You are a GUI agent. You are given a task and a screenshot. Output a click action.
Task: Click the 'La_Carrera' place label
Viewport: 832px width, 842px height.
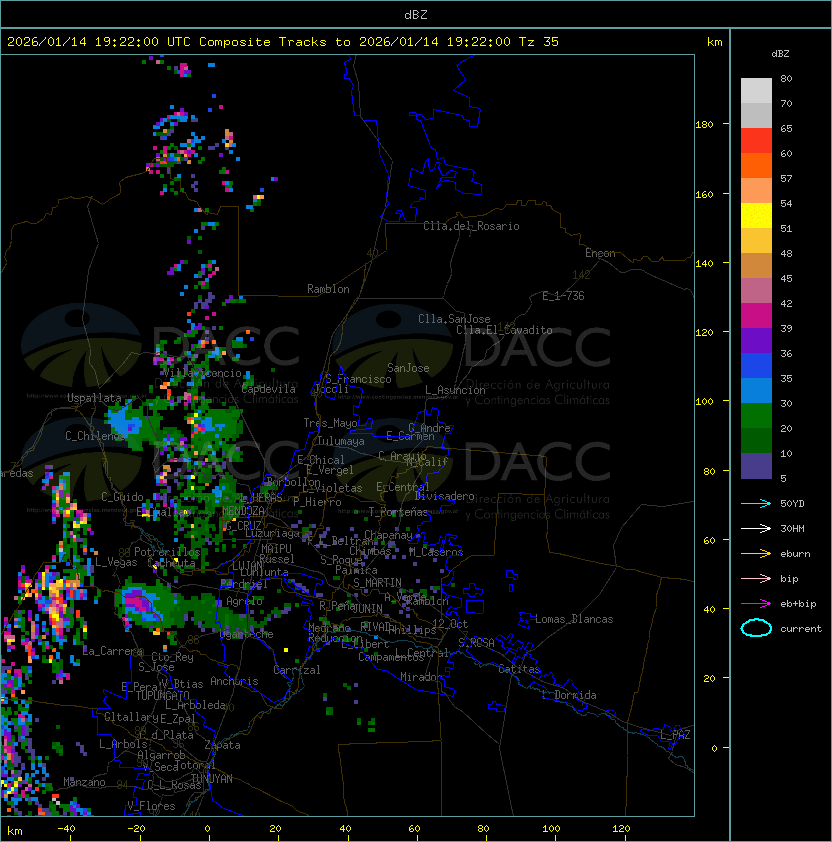click(x=113, y=651)
